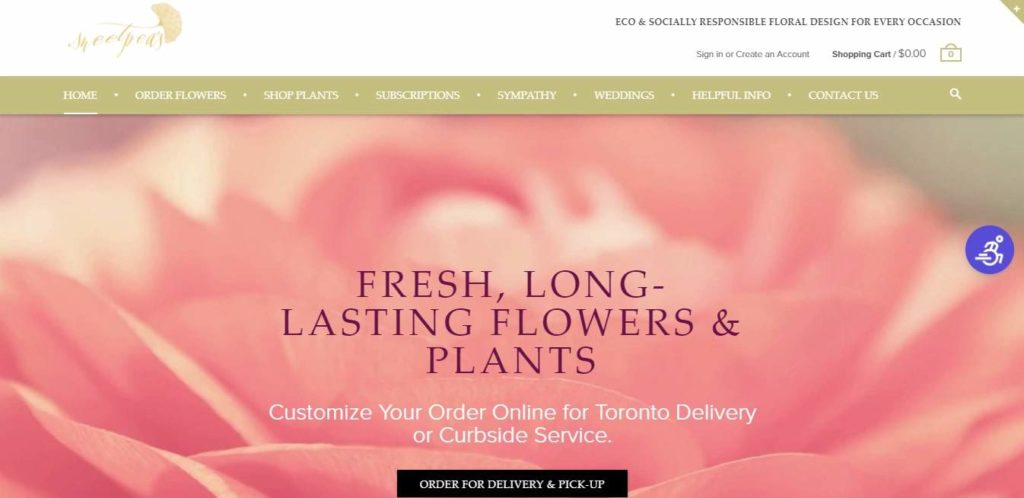
Task: Click the shopping bag cart icon
Action: [x=950, y=54]
